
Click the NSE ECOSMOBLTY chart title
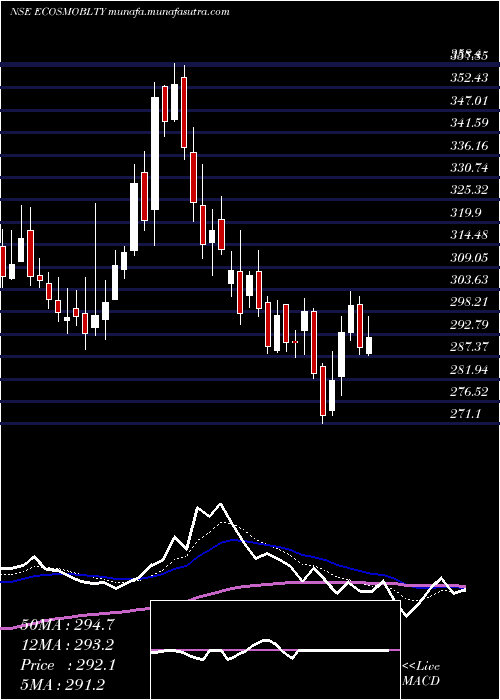[x=120, y=12]
